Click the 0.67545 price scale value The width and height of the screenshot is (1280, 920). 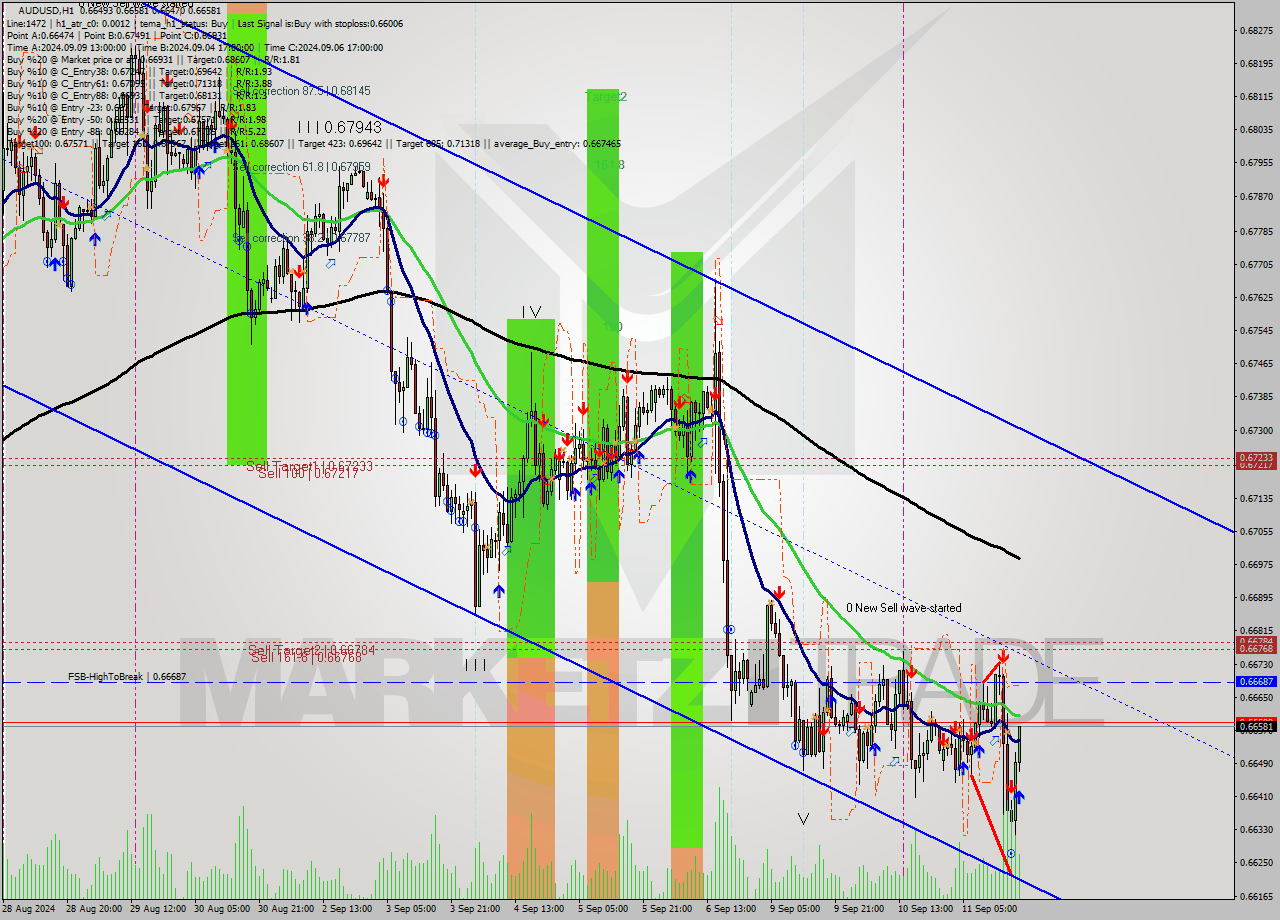[1256, 330]
